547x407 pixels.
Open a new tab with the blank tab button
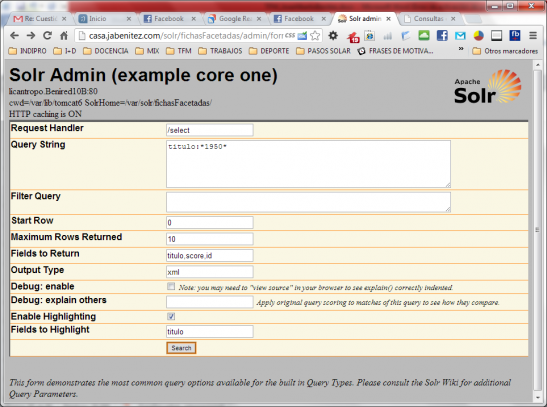[473, 19]
